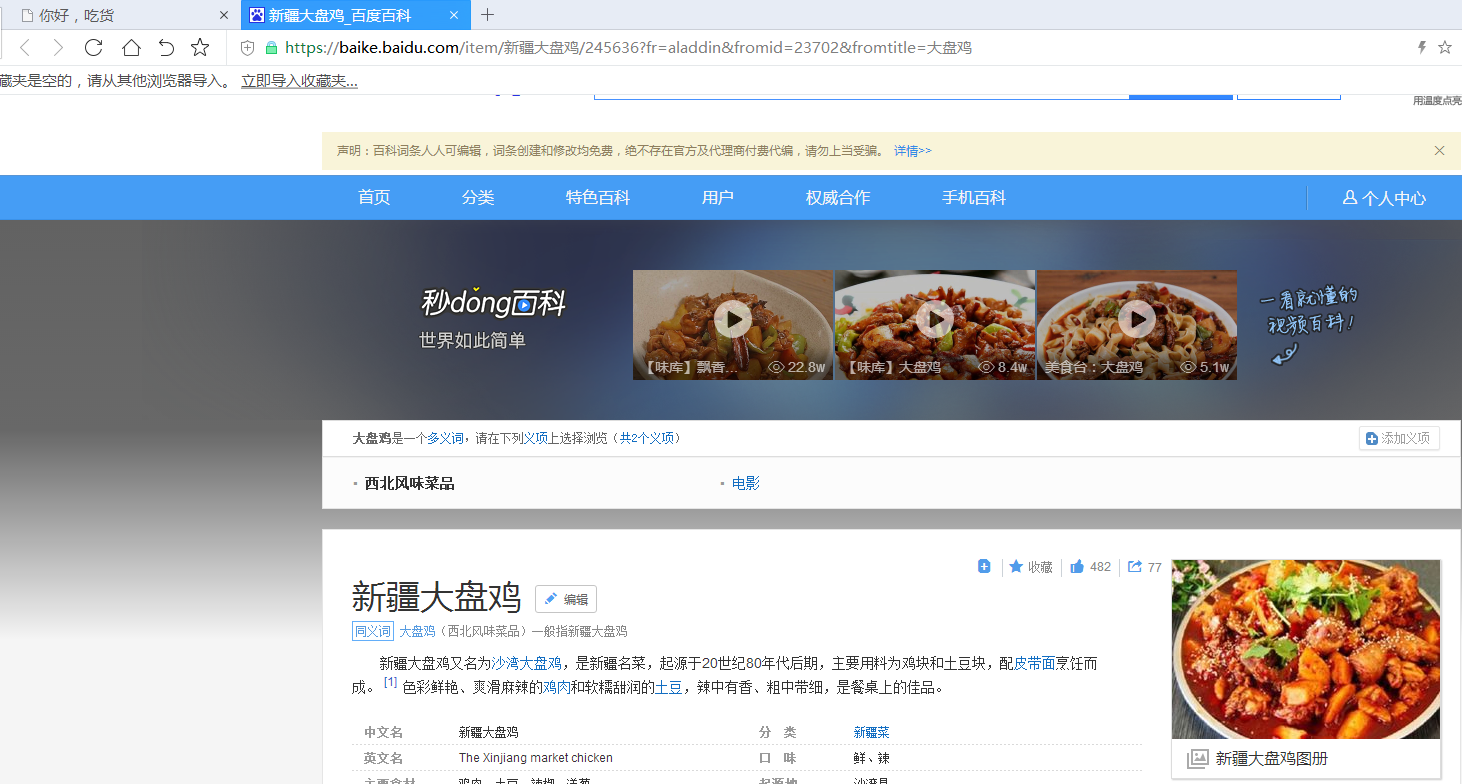Open the 分类 nav item

point(478,197)
